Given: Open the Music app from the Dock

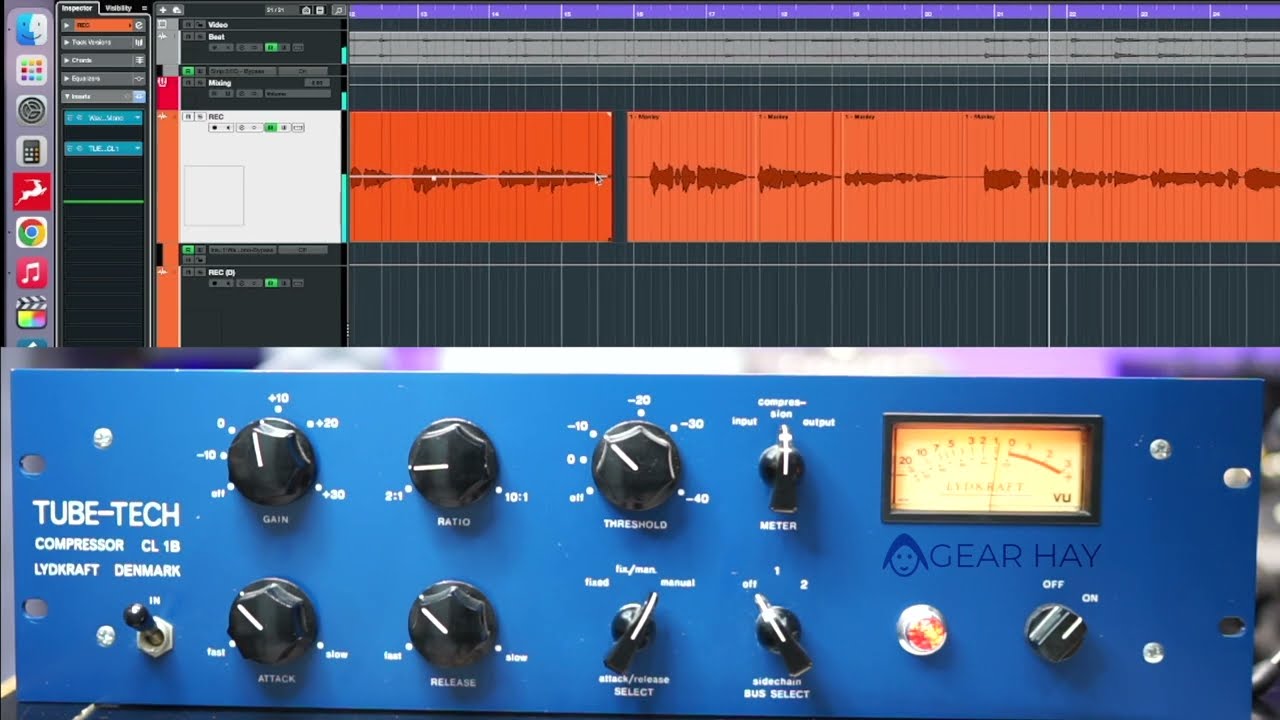Looking at the screenshot, I should (x=31, y=273).
